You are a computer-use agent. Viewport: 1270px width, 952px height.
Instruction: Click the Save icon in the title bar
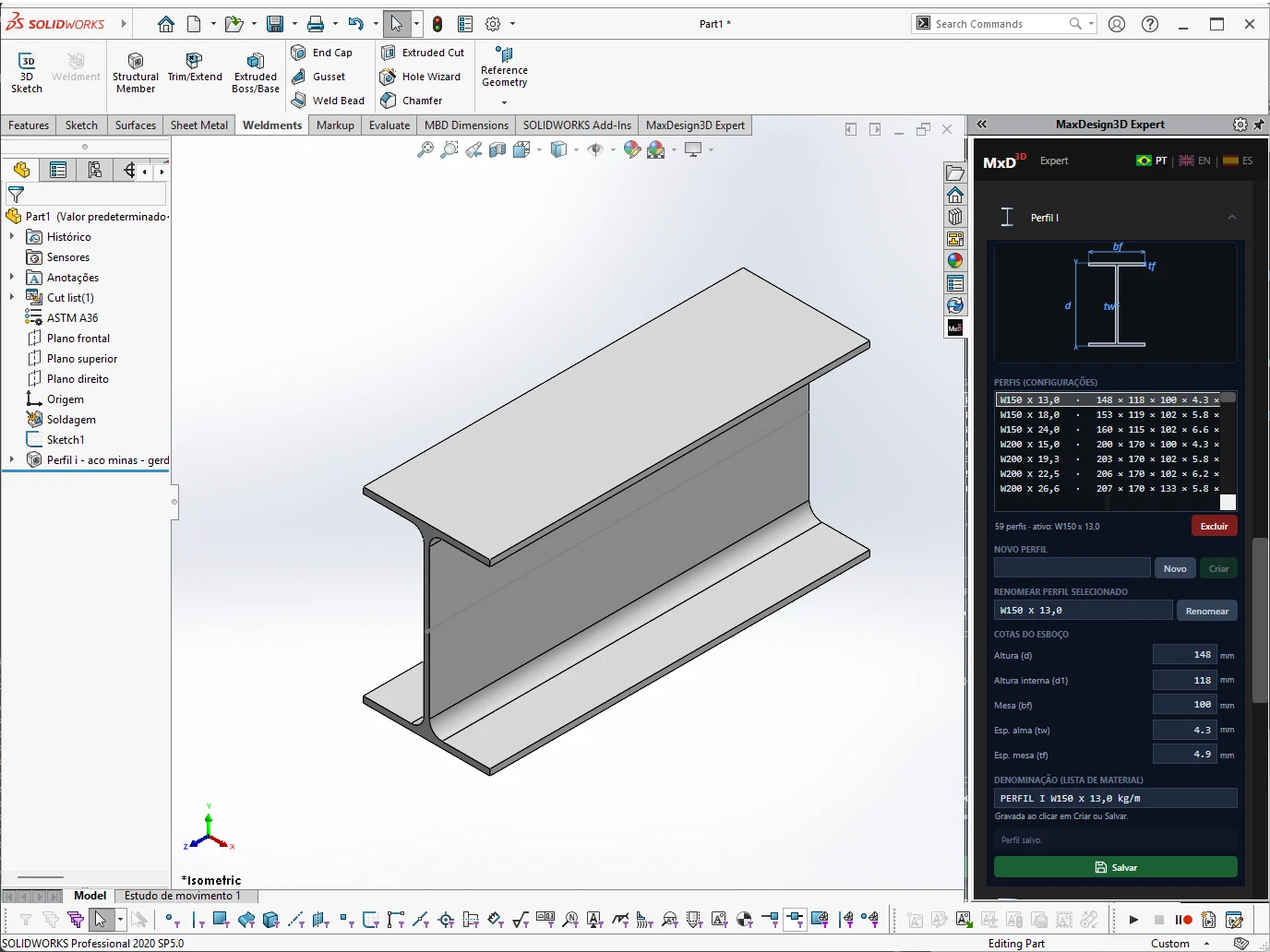pos(275,24)
